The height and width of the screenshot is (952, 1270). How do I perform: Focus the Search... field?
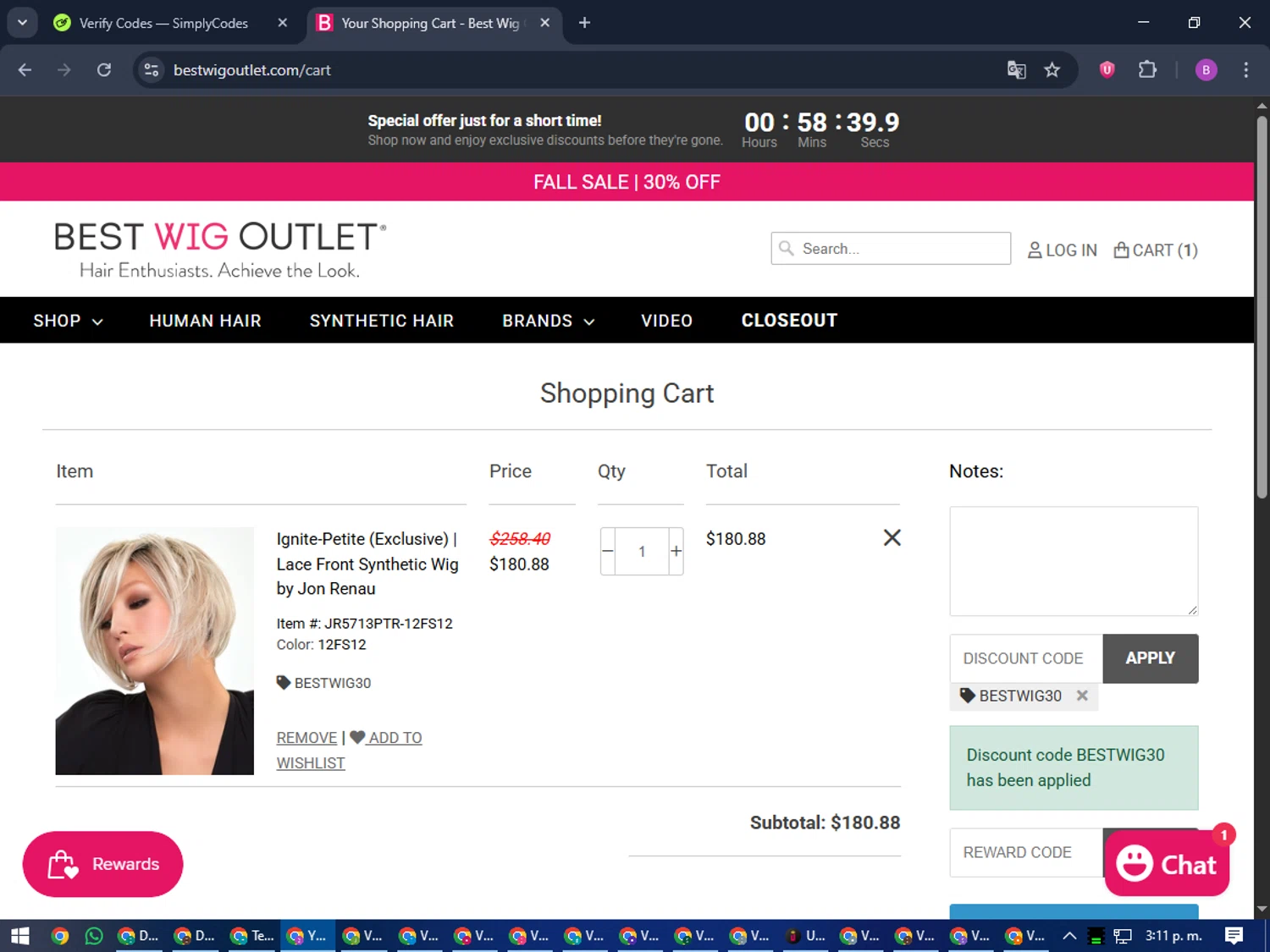(891, 248)
